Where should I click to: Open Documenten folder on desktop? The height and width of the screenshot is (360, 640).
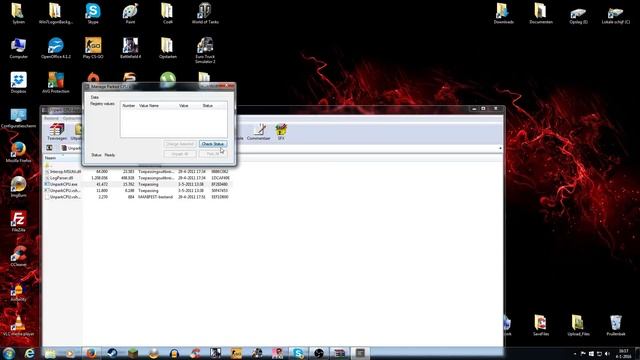pyautogui.click(x=541, y=13)
